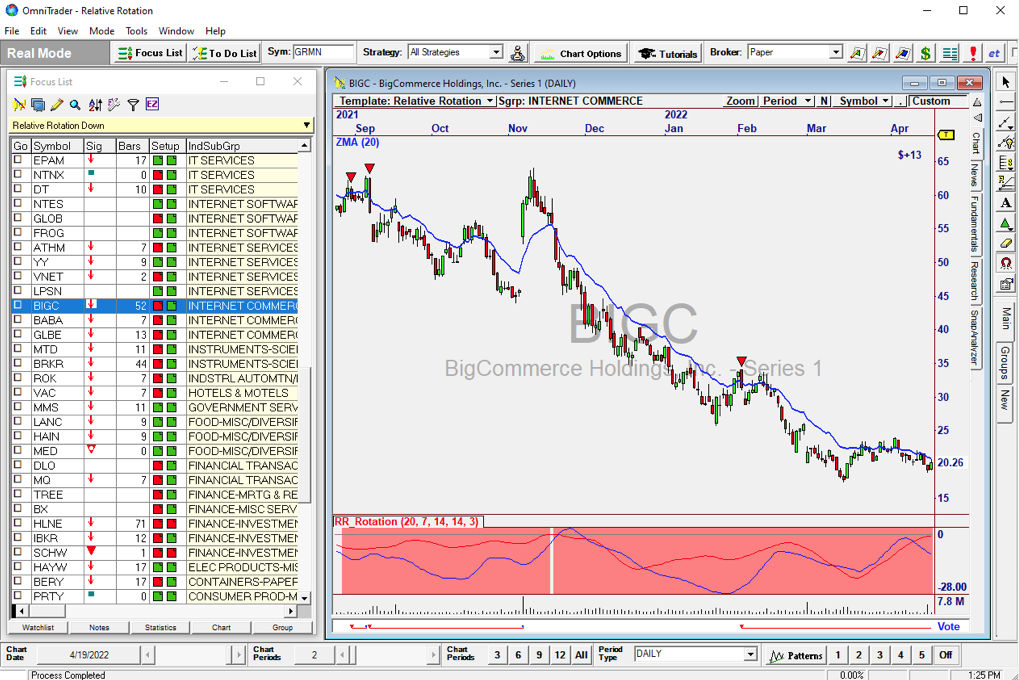Click the wrench settings icon in Focus List
This screenshot has width=1019, height=680.
coord(114,105)
